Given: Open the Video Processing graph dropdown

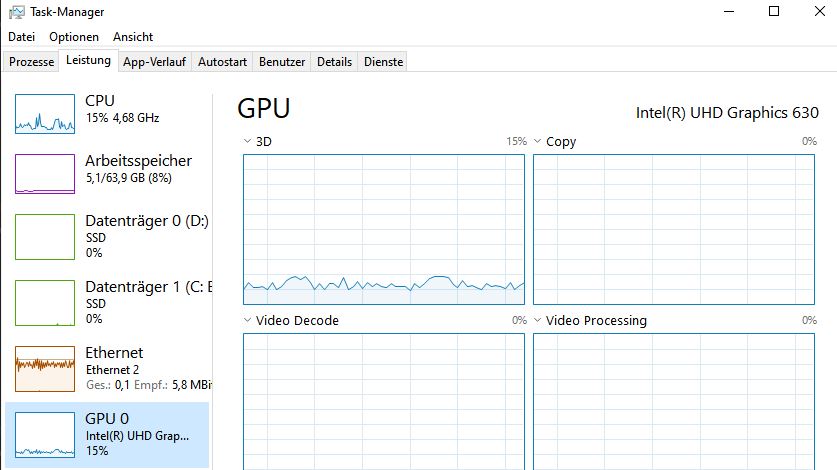Looking at the screenshot, I should click(538, 321).
